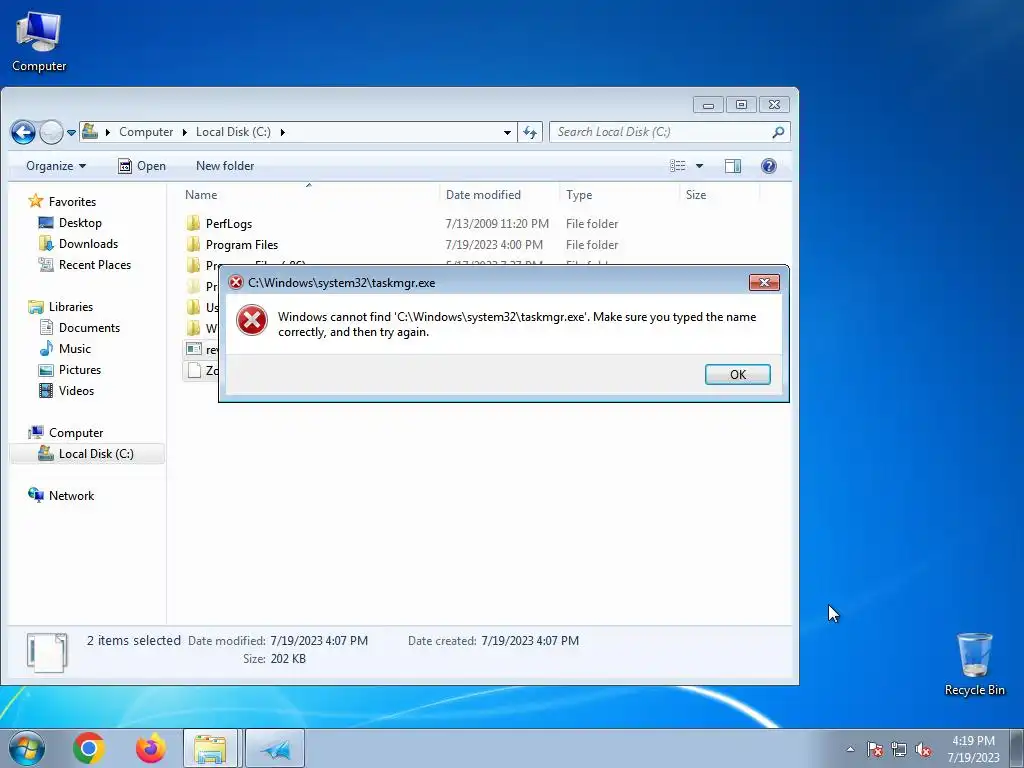Click the Explorer back navigation arrow

coord(24,133)
